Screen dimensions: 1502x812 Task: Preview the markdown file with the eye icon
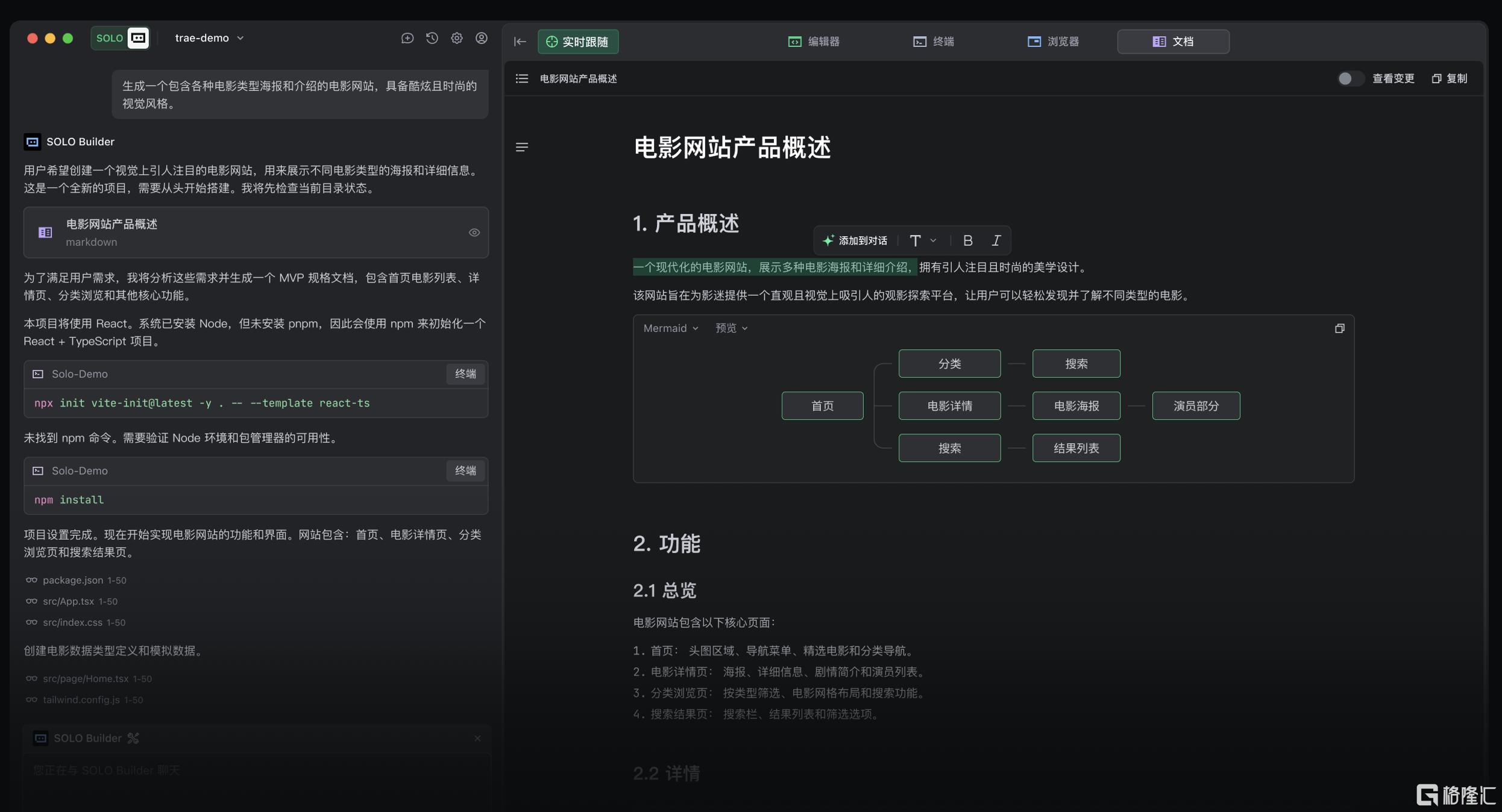pos(474,233)
